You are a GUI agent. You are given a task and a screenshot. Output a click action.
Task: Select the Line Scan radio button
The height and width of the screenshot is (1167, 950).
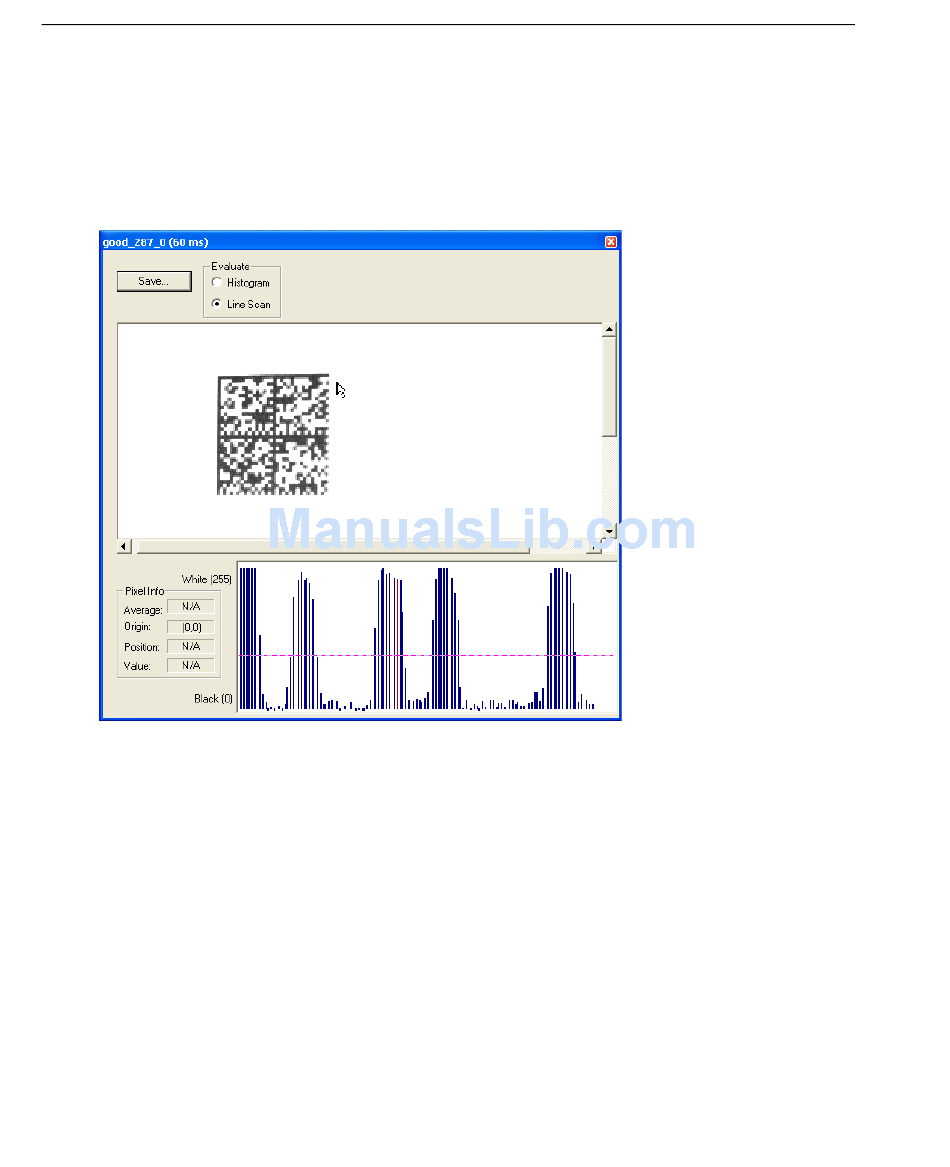(217, 304)
